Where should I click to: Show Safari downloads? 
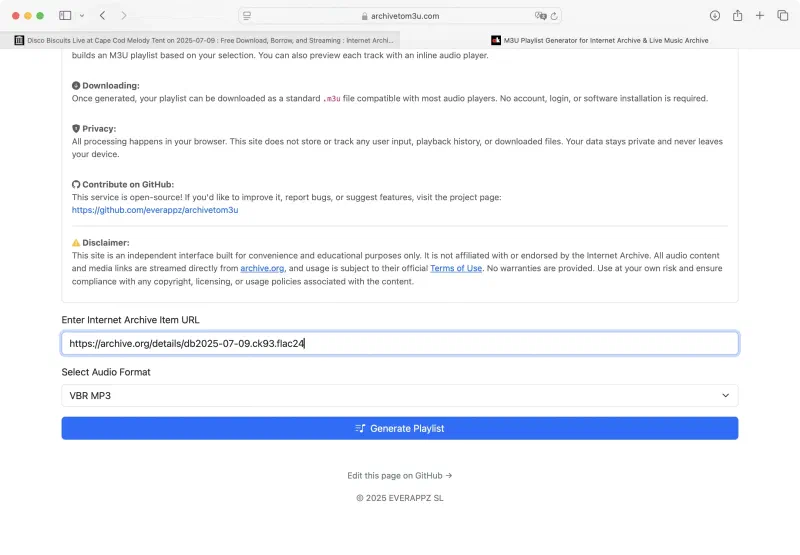[715, 16]
